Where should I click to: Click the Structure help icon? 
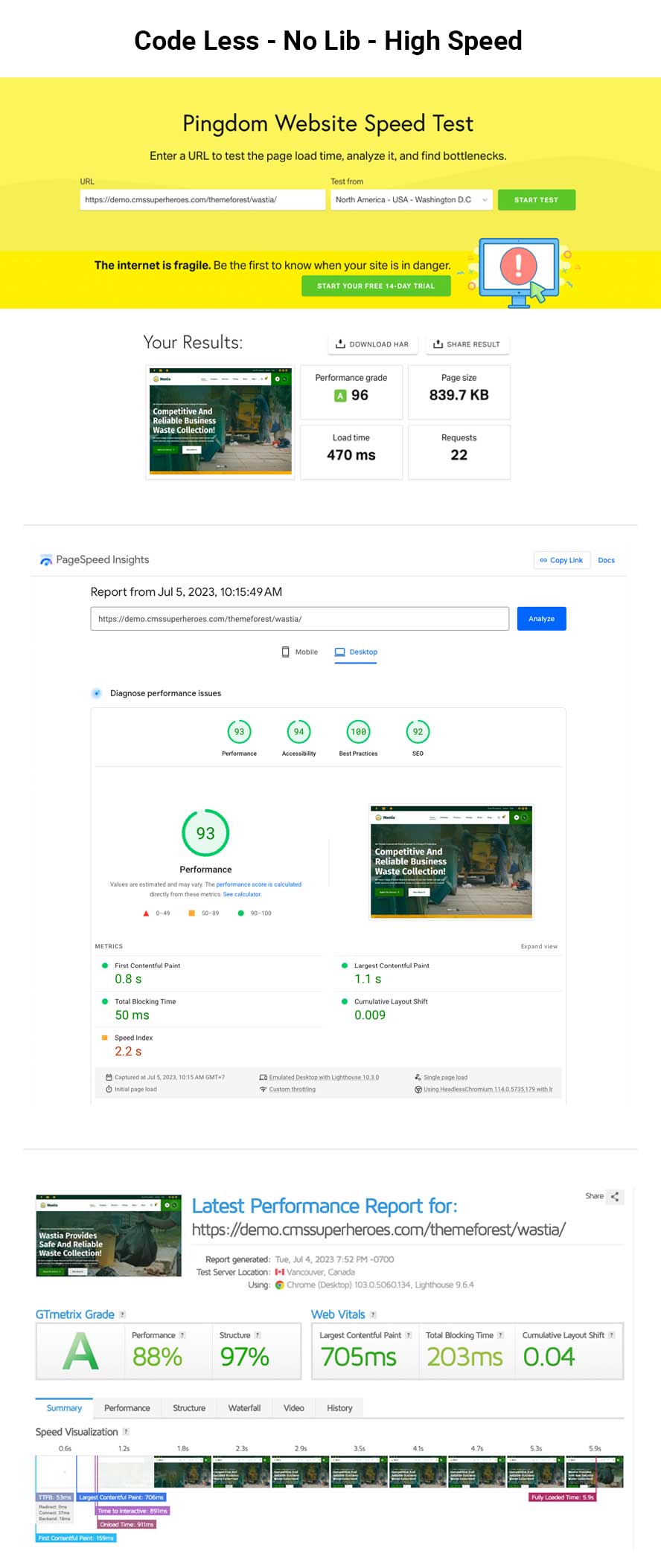click(258, 1335)
